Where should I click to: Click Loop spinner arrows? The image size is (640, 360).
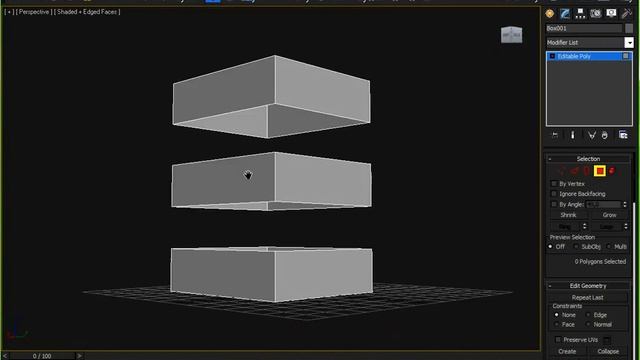click(x=626, y=226)
